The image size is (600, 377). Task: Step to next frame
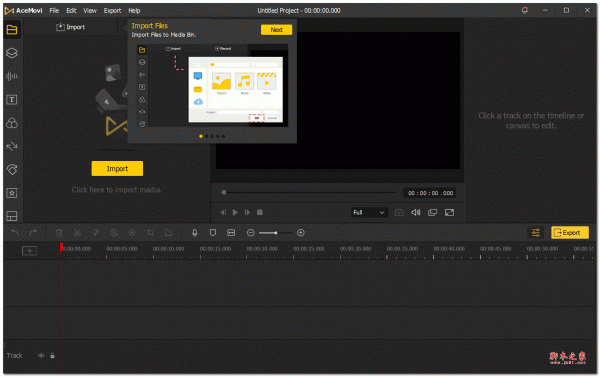coord(247,212)
